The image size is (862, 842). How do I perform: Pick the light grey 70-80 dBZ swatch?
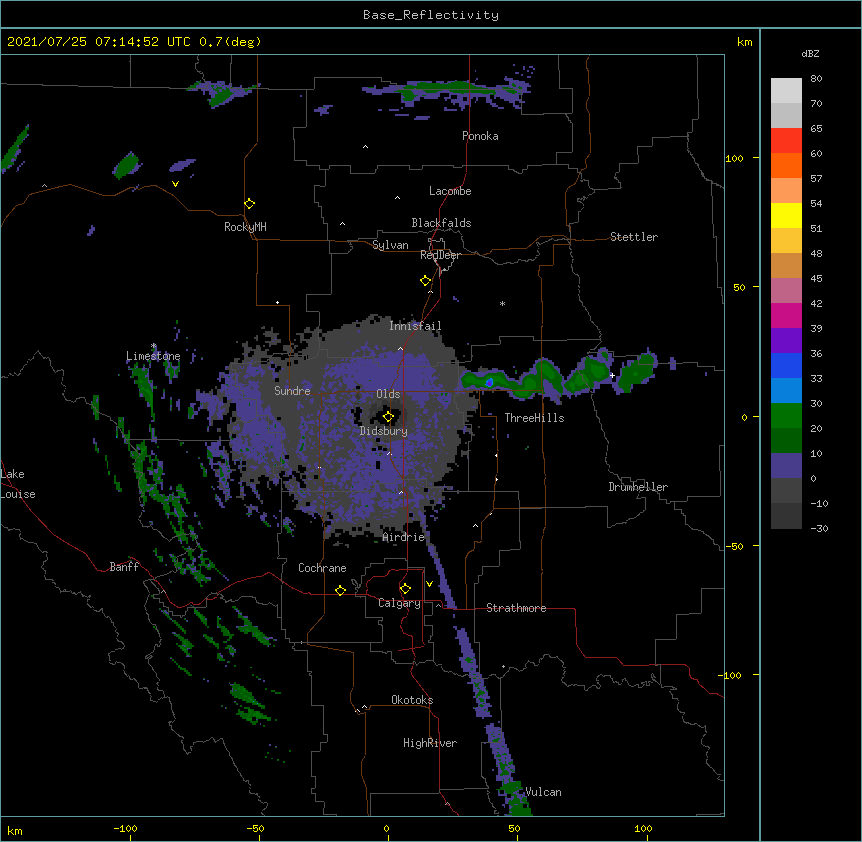[786, 91]
